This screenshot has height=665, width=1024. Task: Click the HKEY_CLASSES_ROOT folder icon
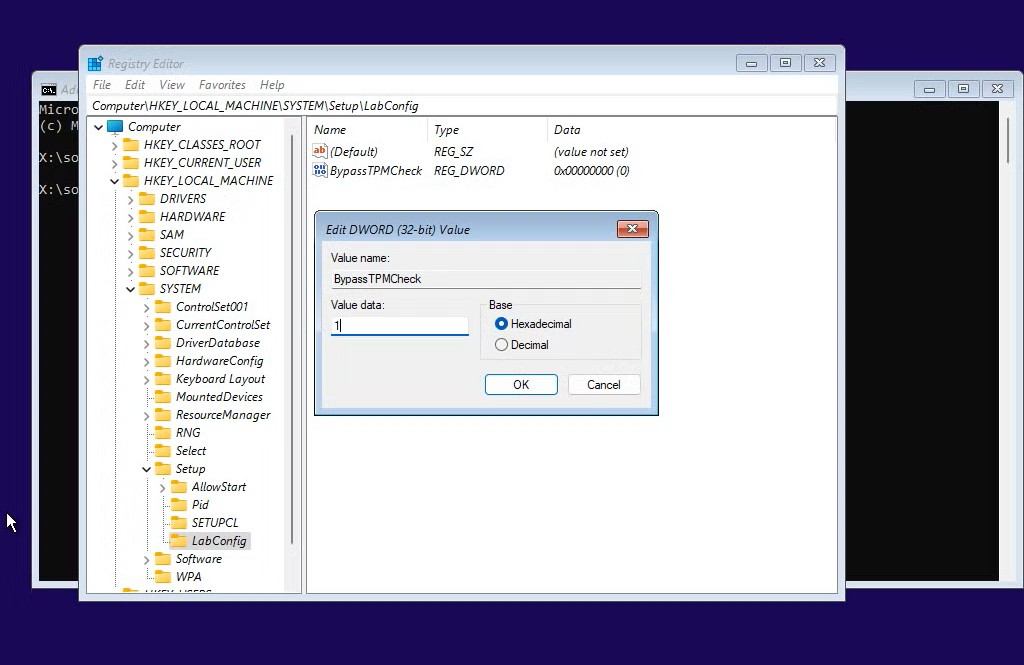[x=131, y=145]
